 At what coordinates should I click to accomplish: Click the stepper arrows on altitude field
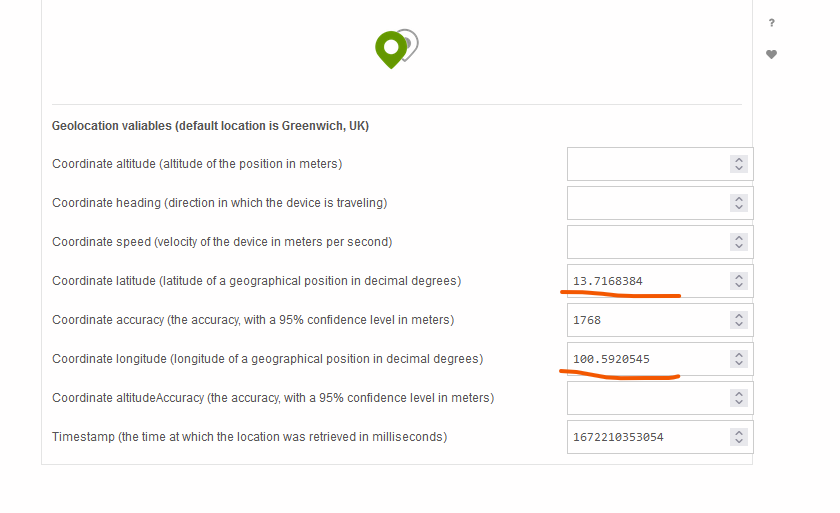(x=739, y=164)
